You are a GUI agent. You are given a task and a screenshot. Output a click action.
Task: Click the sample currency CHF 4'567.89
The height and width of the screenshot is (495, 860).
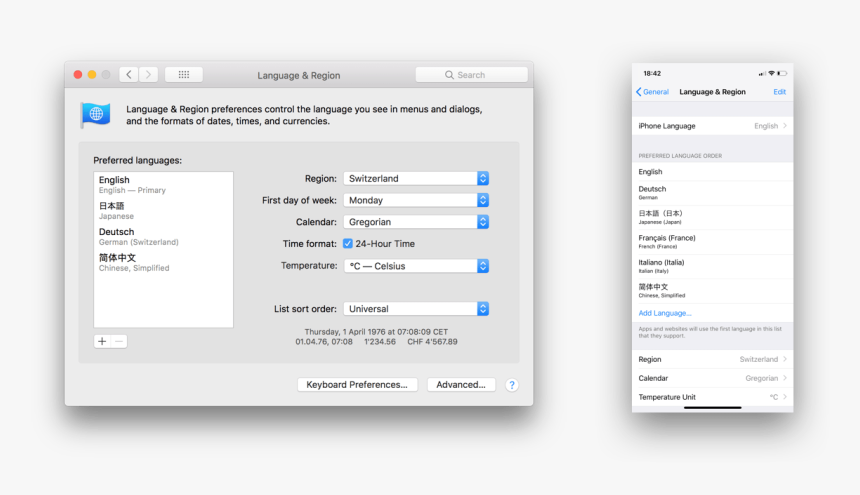[432, 342]
